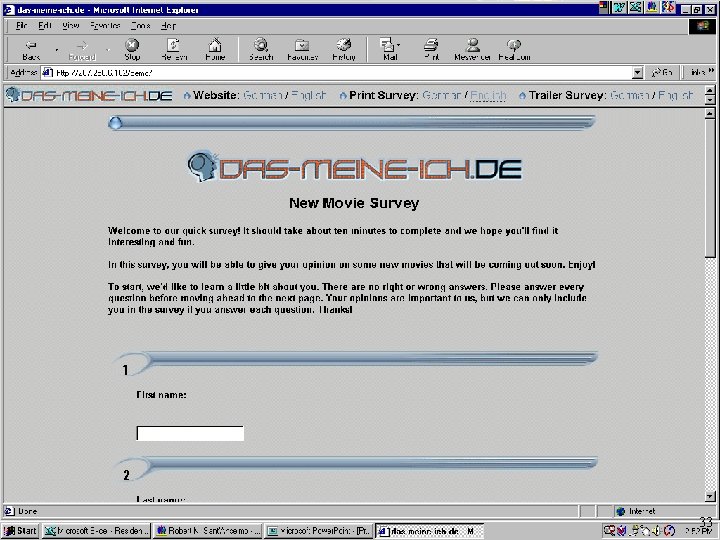Click the Website German link

[x=263, y=96]
